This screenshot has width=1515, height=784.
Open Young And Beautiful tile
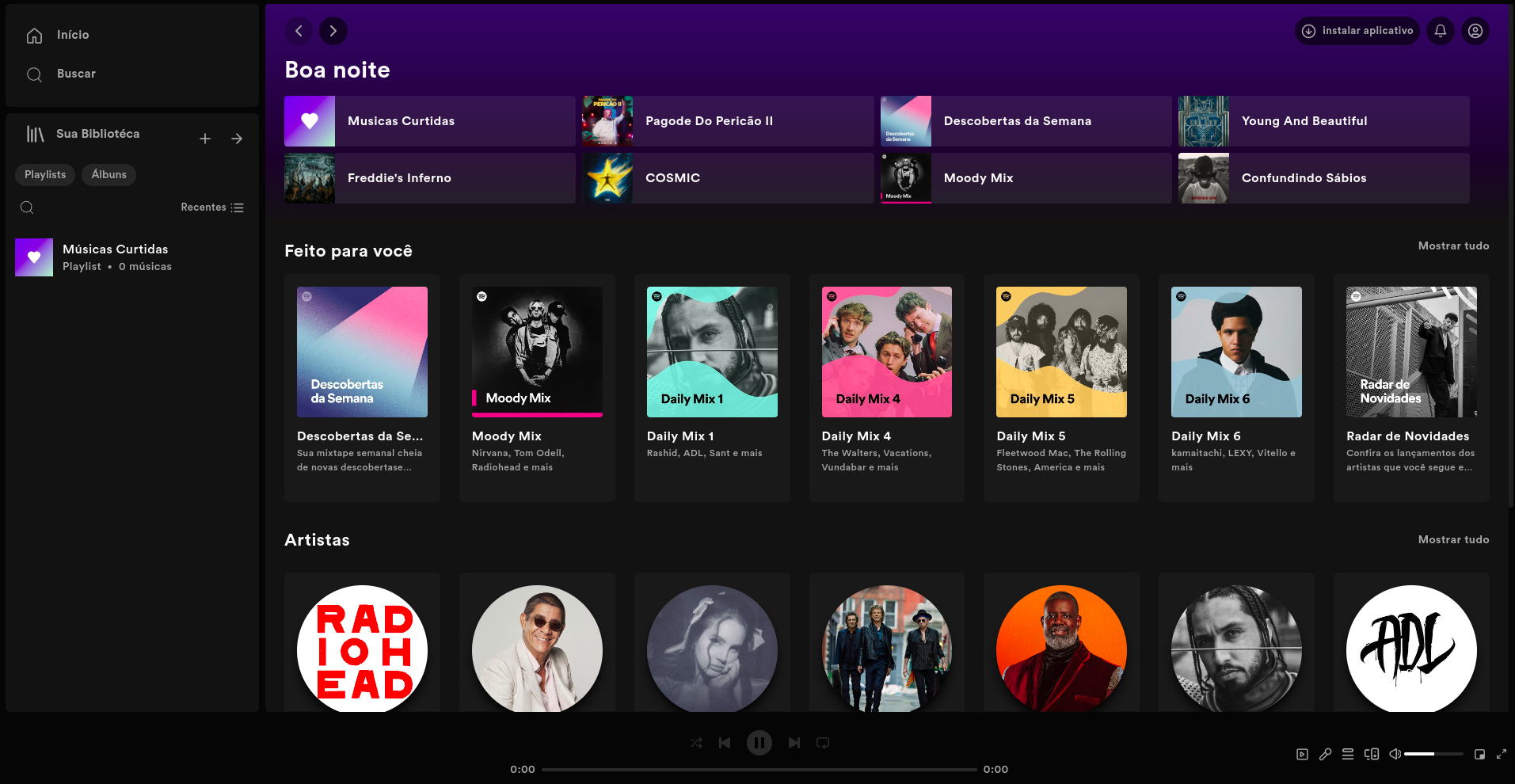pyautogui.click(x=1324, y=121)
